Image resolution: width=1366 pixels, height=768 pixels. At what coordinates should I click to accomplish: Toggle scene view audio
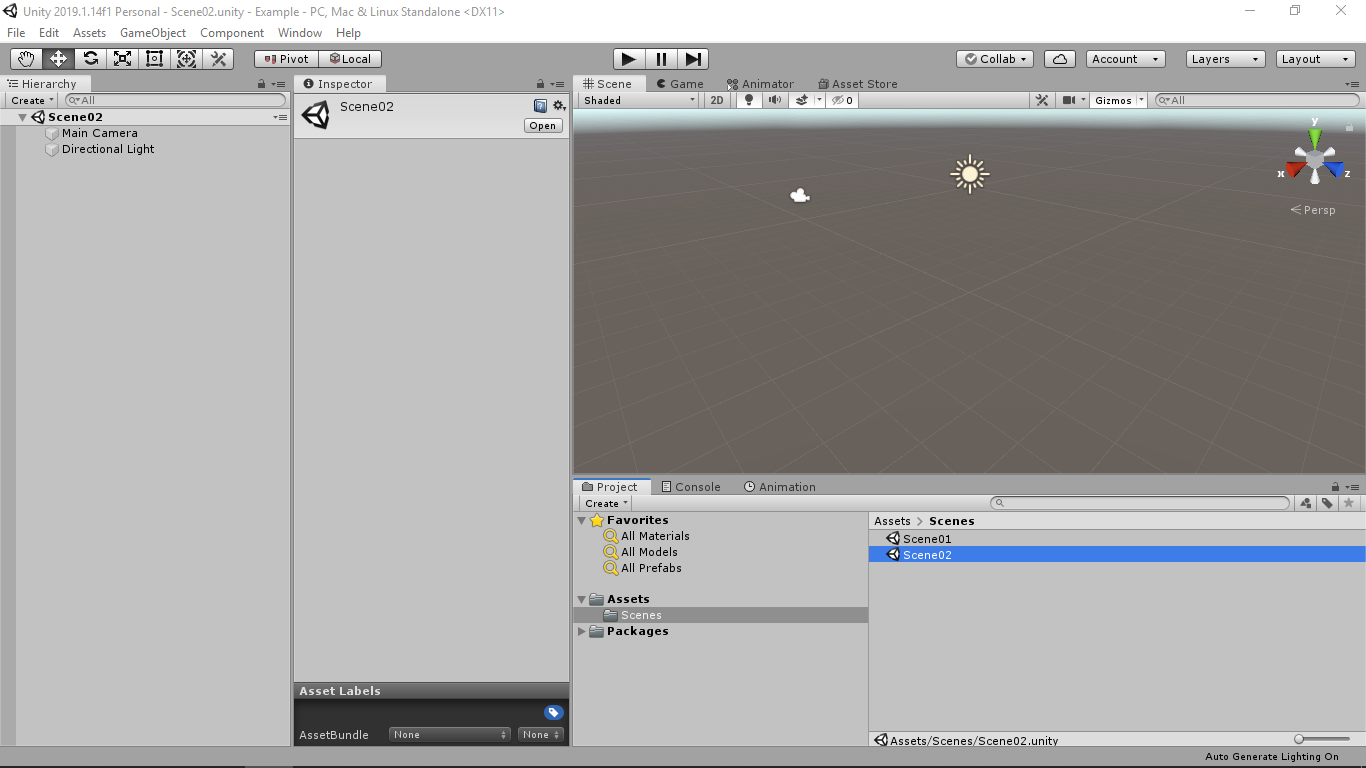(x=774, y=100)
